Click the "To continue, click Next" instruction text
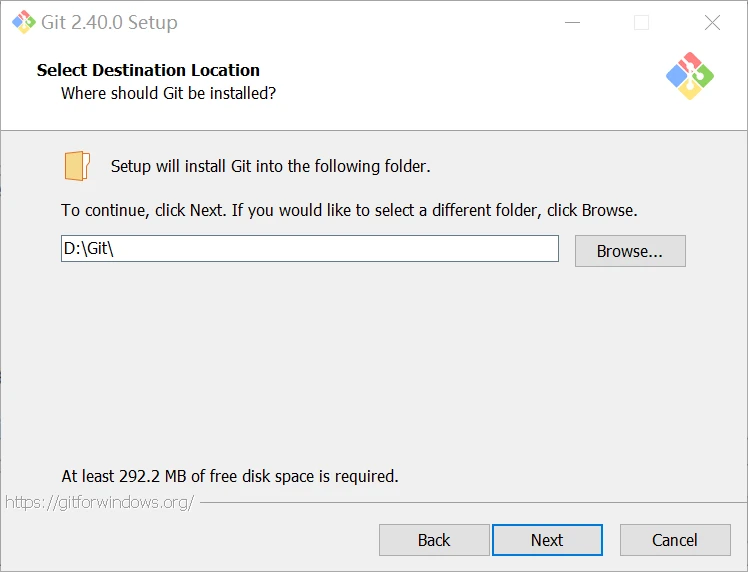 coord(349,211)
